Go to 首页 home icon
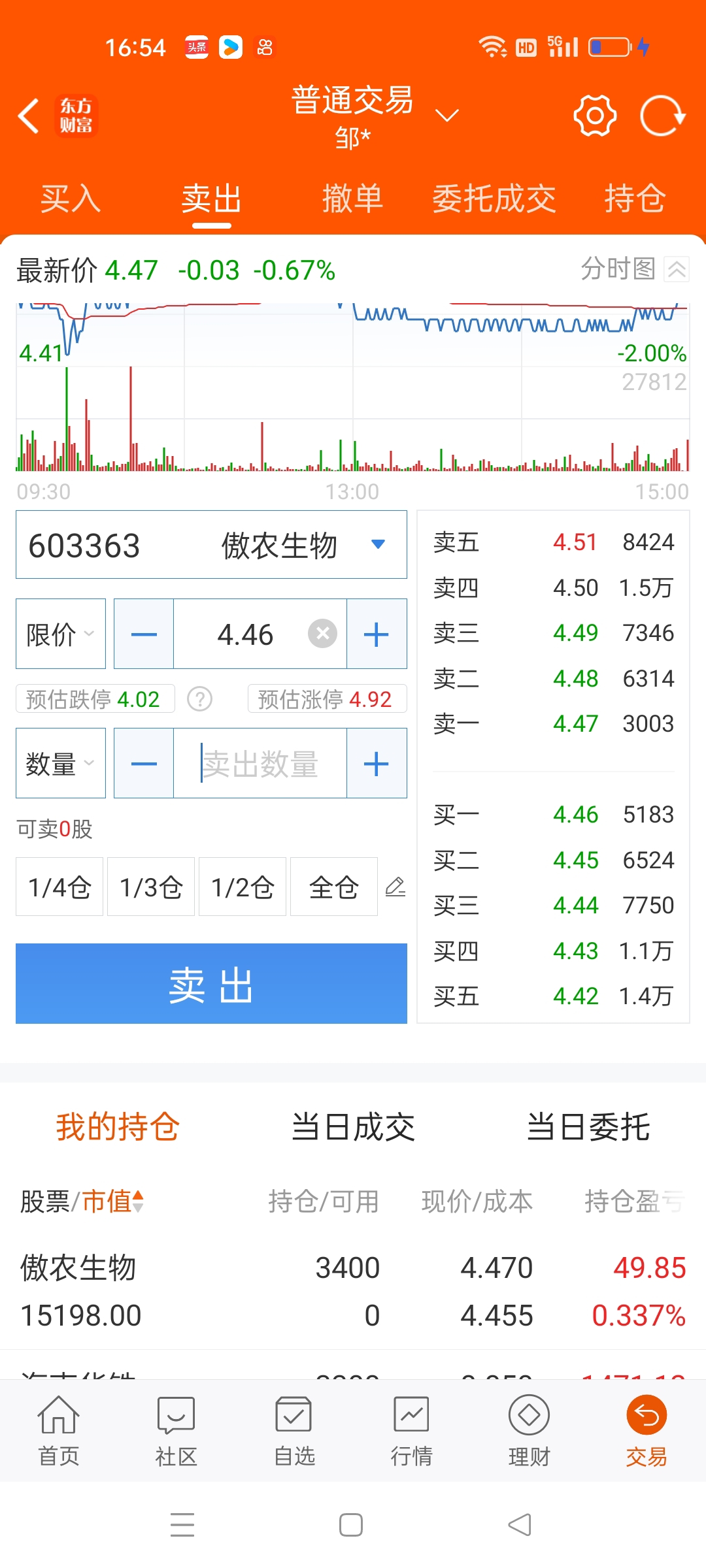This screenshot has width=706, height=1568. point(59,1431)
